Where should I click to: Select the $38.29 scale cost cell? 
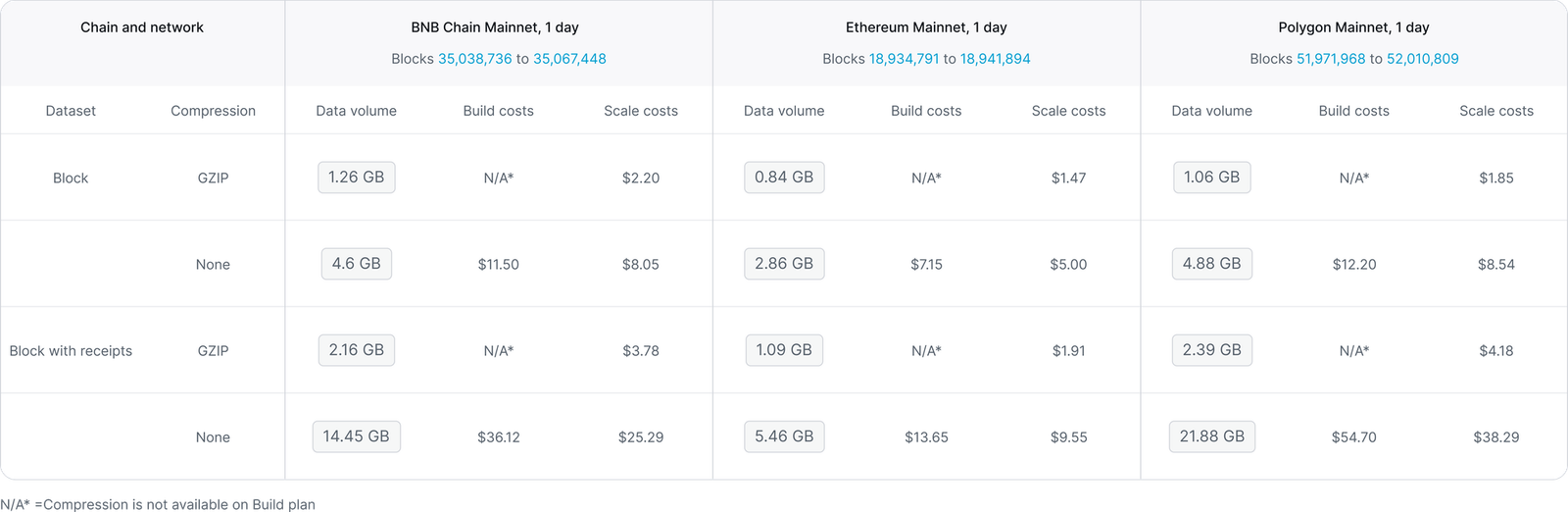(1496, 437)
